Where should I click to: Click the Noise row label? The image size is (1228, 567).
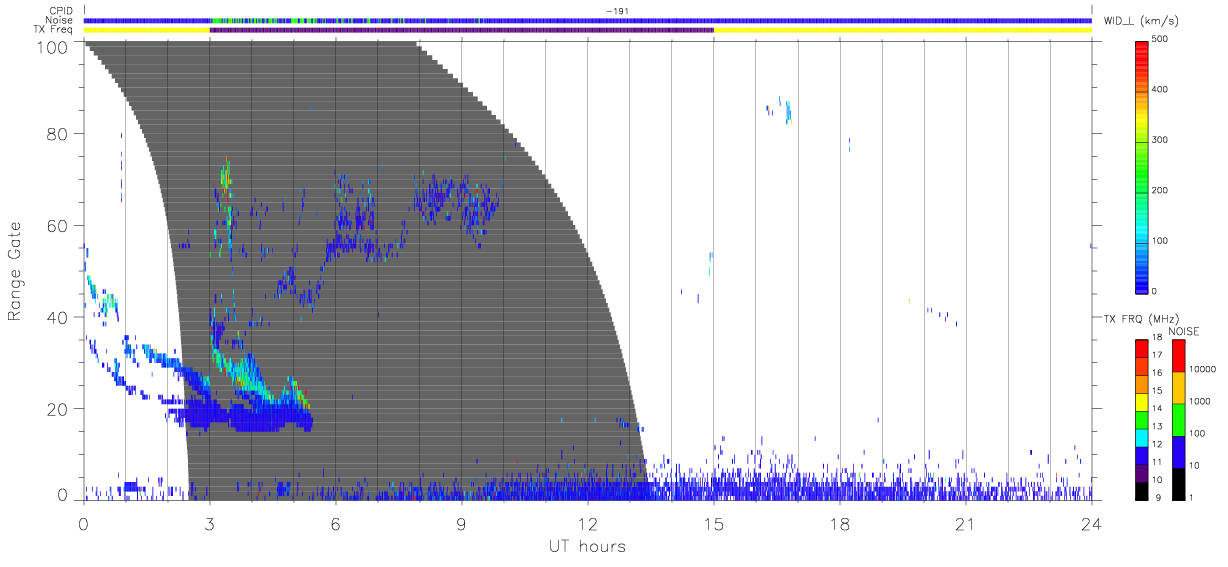[61, 20]
